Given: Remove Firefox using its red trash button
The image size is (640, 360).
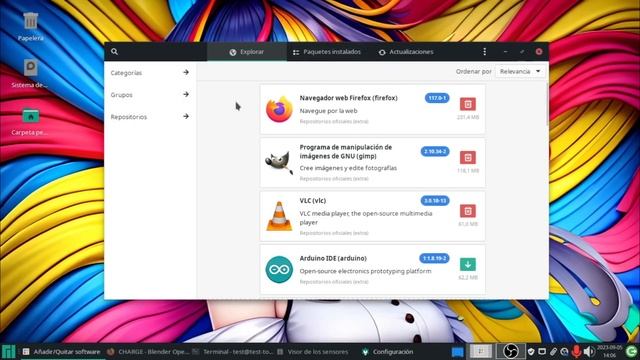Looking at the screenshot, I should 468,104.
